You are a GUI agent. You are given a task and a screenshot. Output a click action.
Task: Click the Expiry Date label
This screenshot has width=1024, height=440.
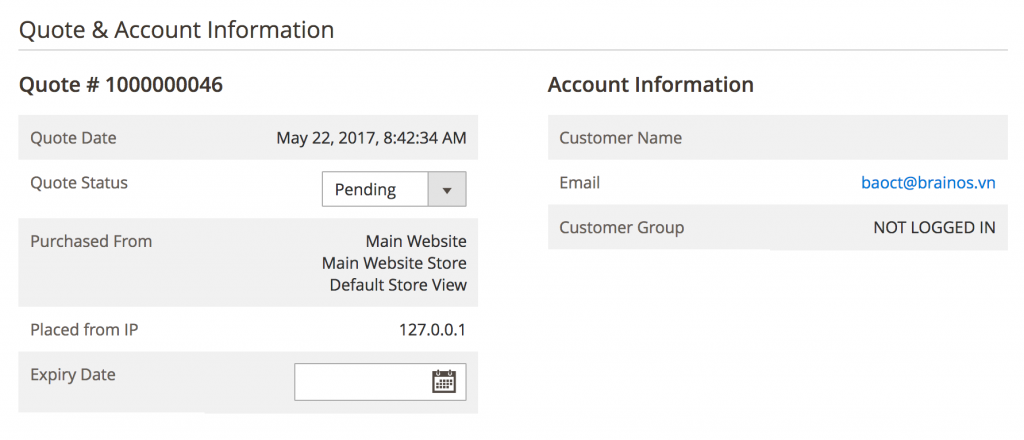click(x=73, y=375)
